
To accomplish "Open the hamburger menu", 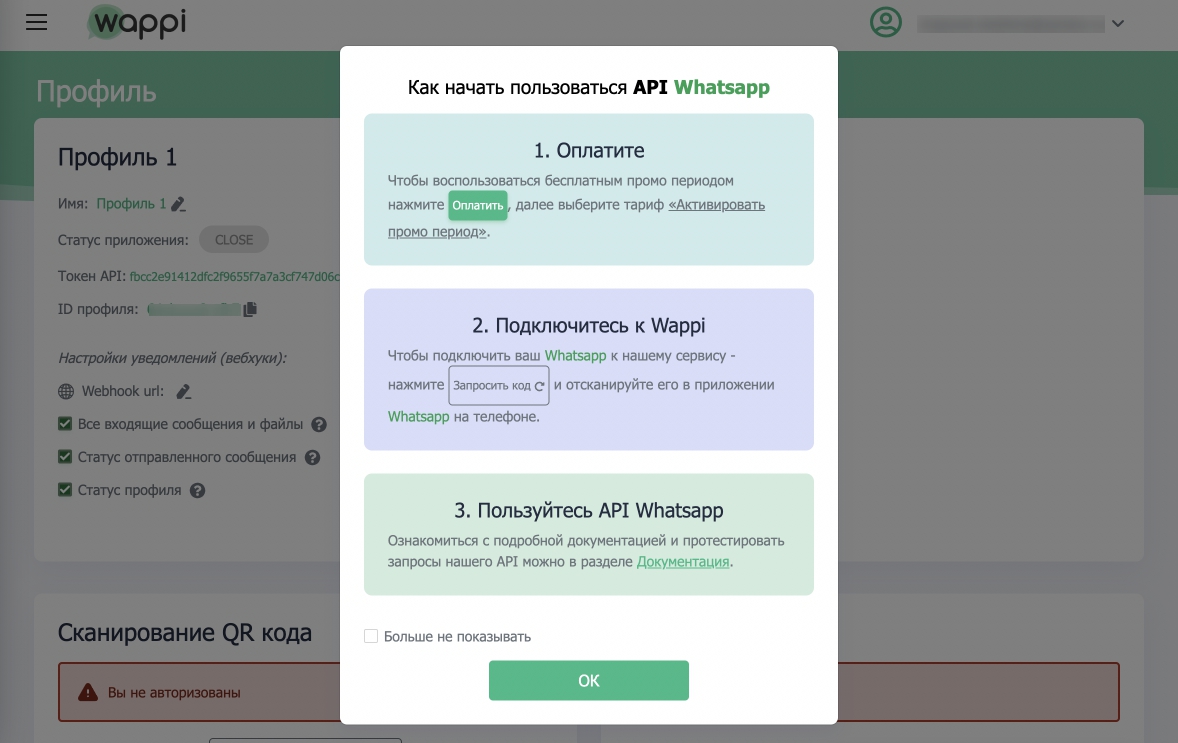I will coord(36,23).
